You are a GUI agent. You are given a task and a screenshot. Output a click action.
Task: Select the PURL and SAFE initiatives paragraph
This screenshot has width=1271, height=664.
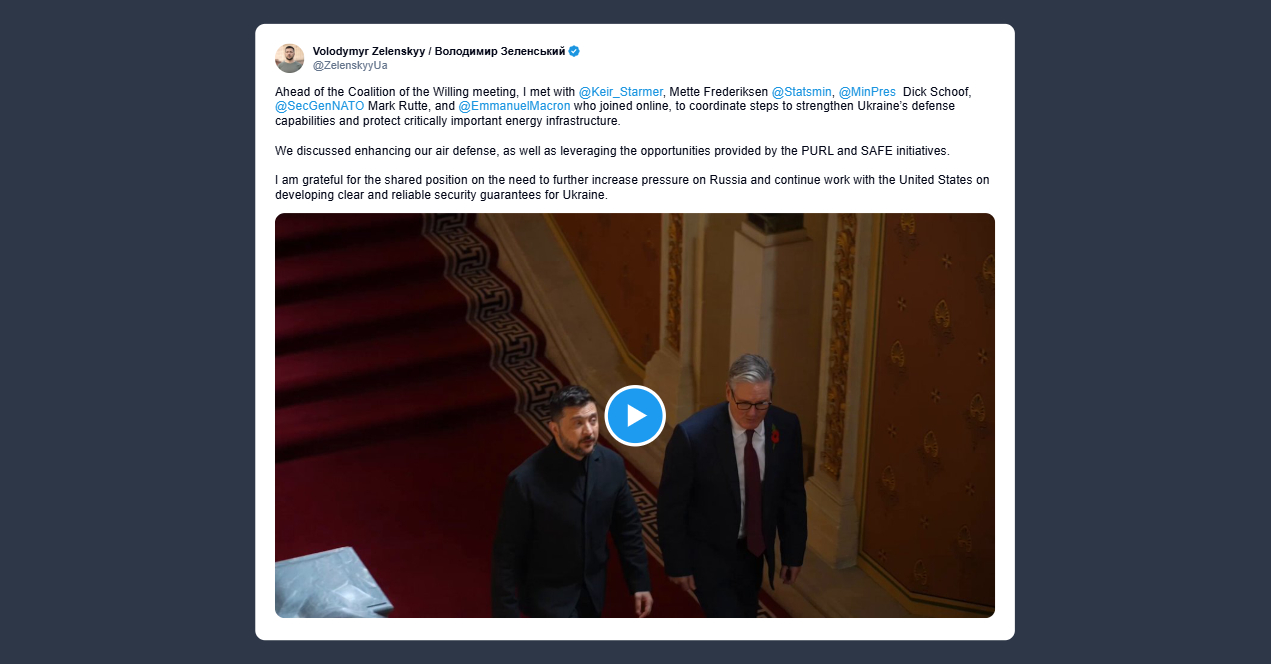click(612, 151)
